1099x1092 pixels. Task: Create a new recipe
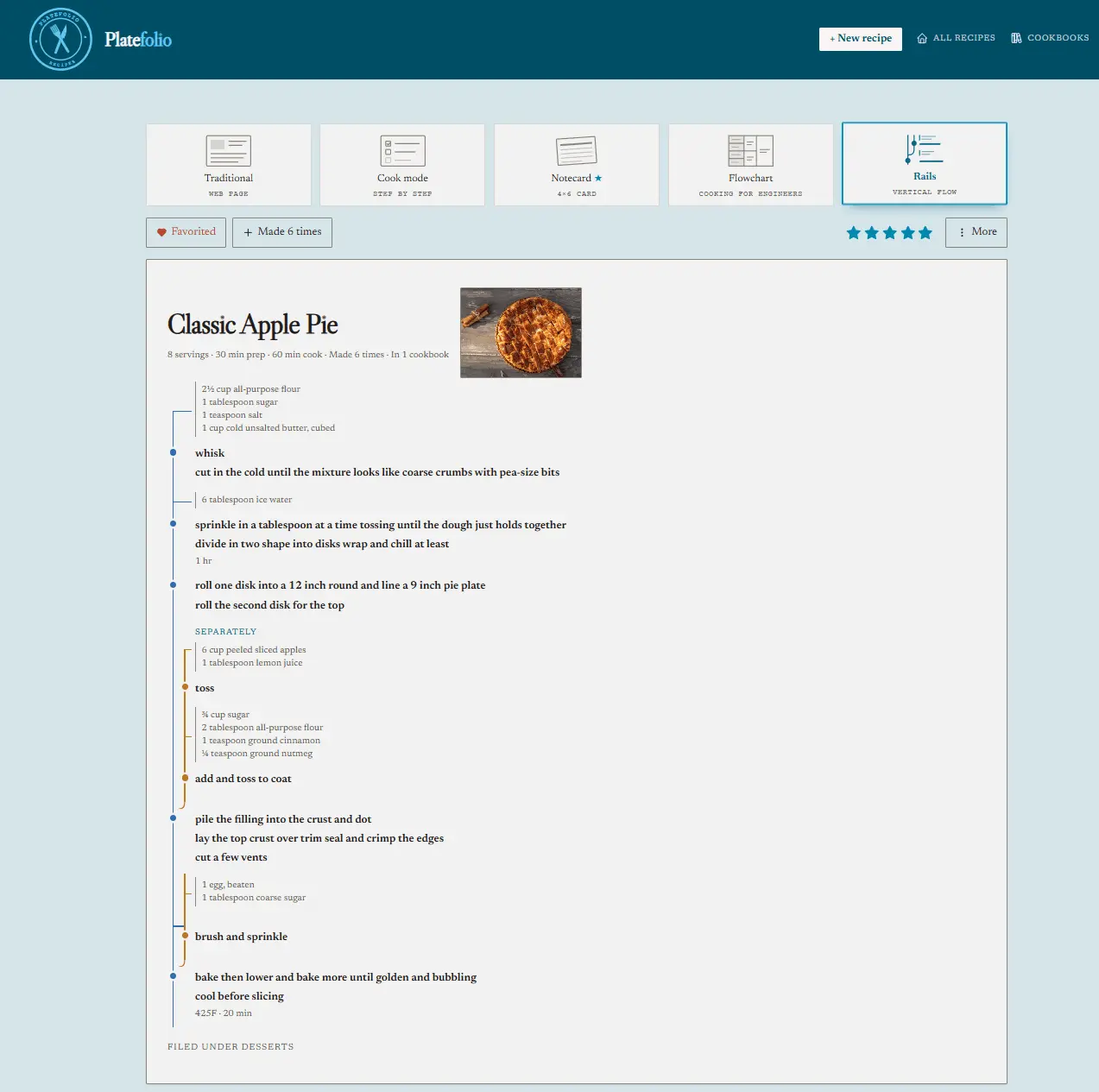point(861,39)
